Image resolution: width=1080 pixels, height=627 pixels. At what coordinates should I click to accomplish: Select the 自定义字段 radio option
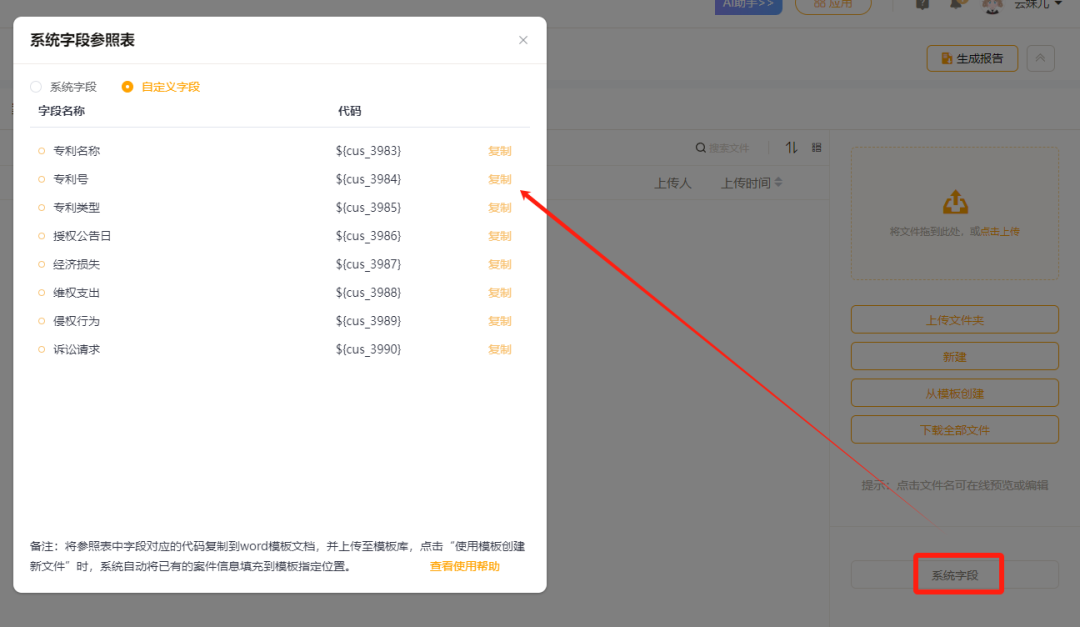click(x=126, y=86)
